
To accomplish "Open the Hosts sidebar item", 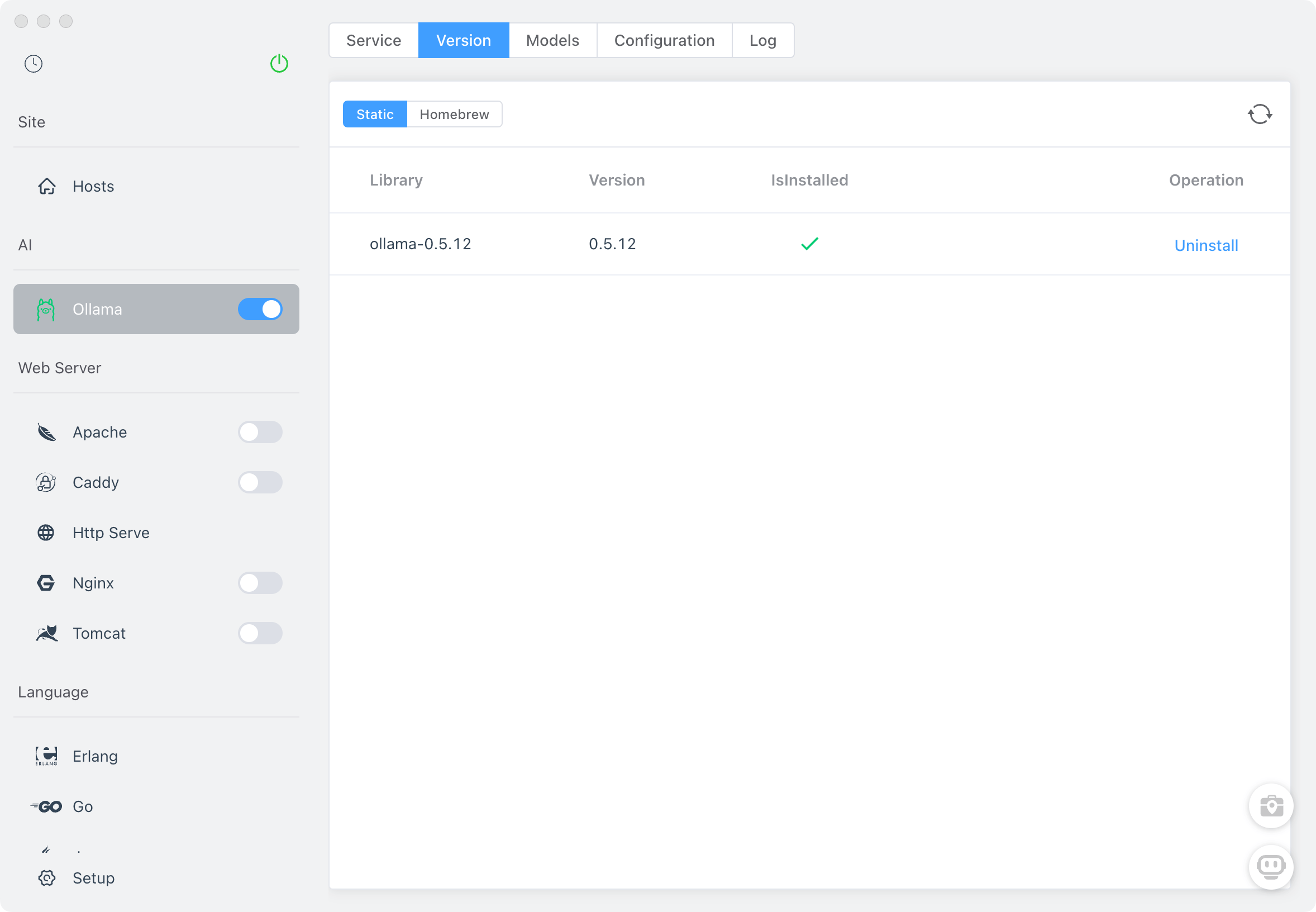I will coord(156,186).
